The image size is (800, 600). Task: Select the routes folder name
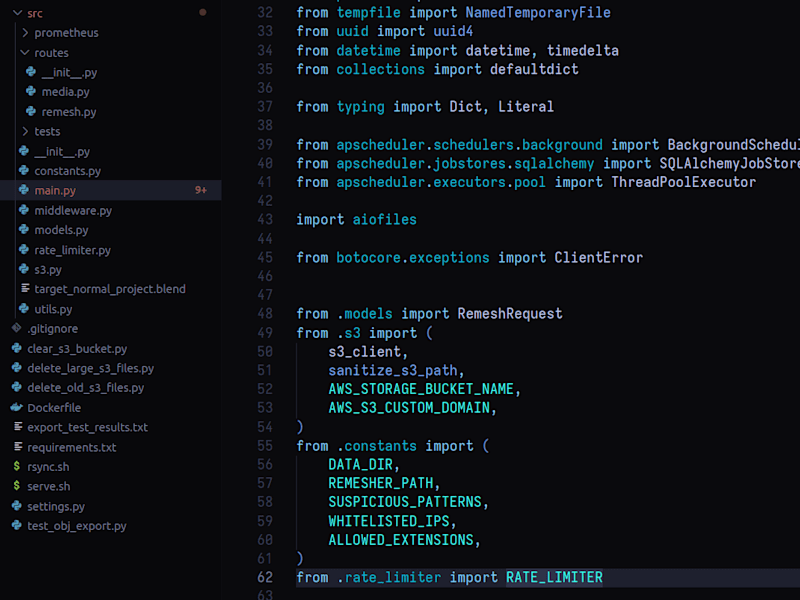tap(51, 53)
